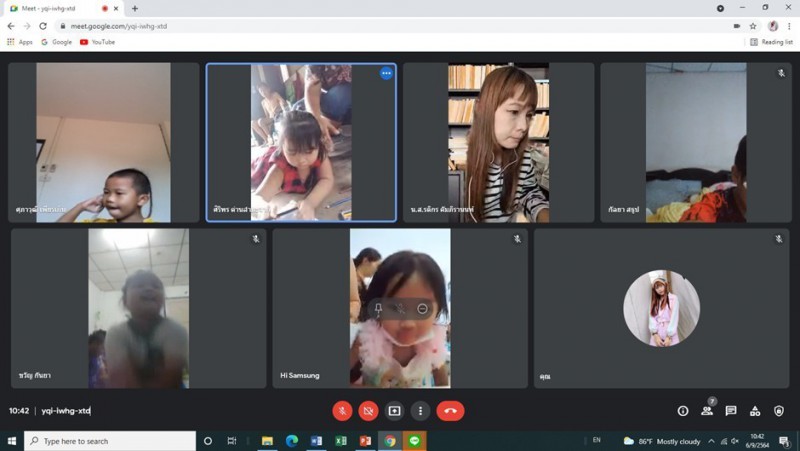The image size is (800, 451).
Task: Click the meet.google.com address bar
Action: (x=300, y=26)
